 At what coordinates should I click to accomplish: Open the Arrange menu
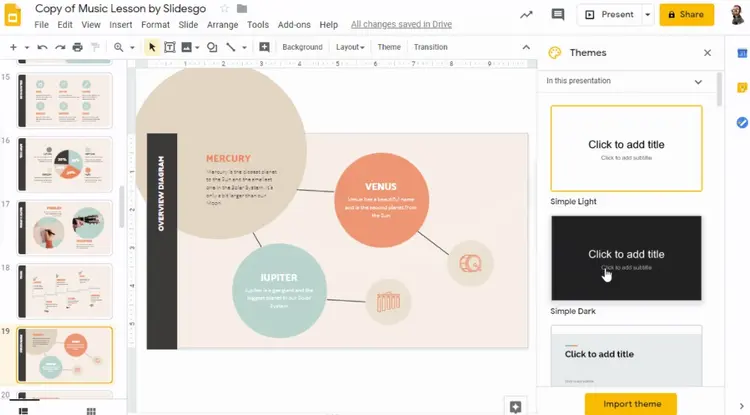pyautogui.click(x=222, y=24)
